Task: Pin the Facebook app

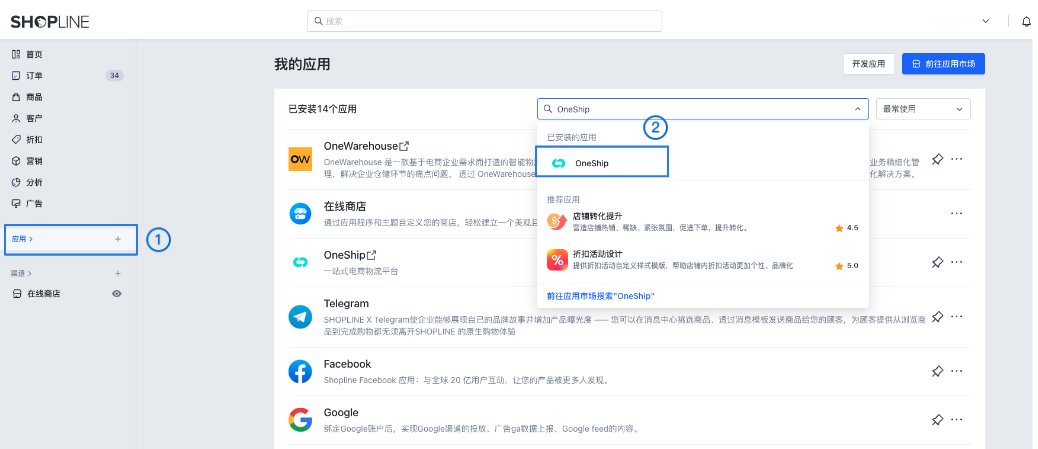Action: click(x=937, y=372)
